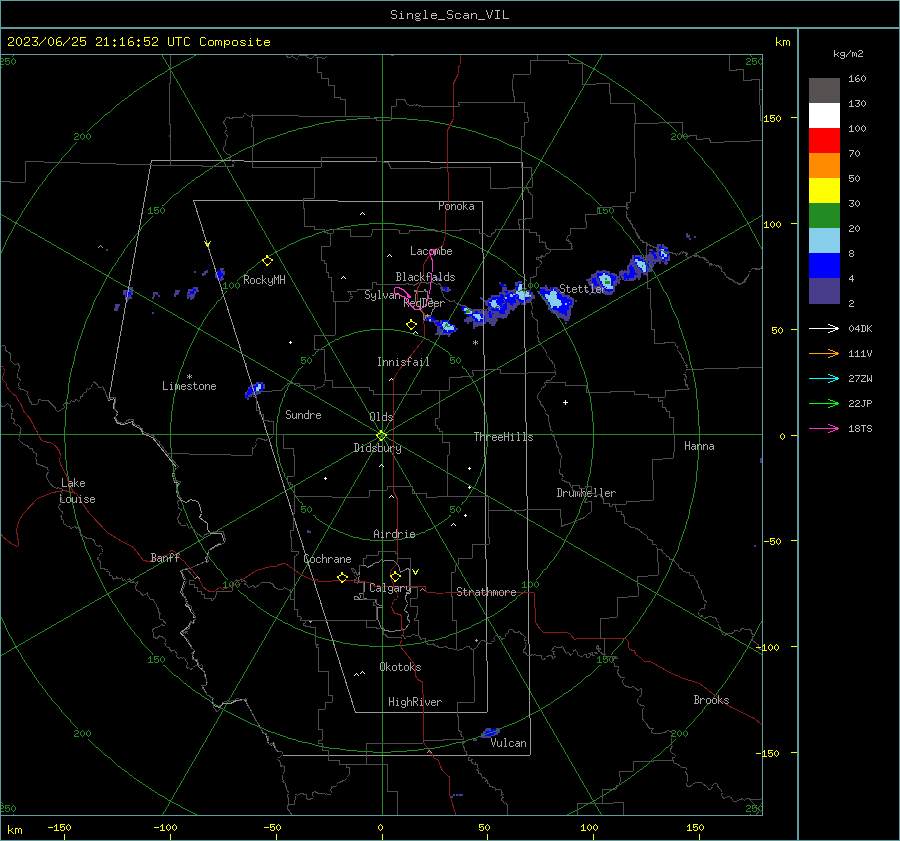Screen dimensions: 900x841
Task: Click the Banff town label
Action: pyautogui.click(x=165, y=558)
